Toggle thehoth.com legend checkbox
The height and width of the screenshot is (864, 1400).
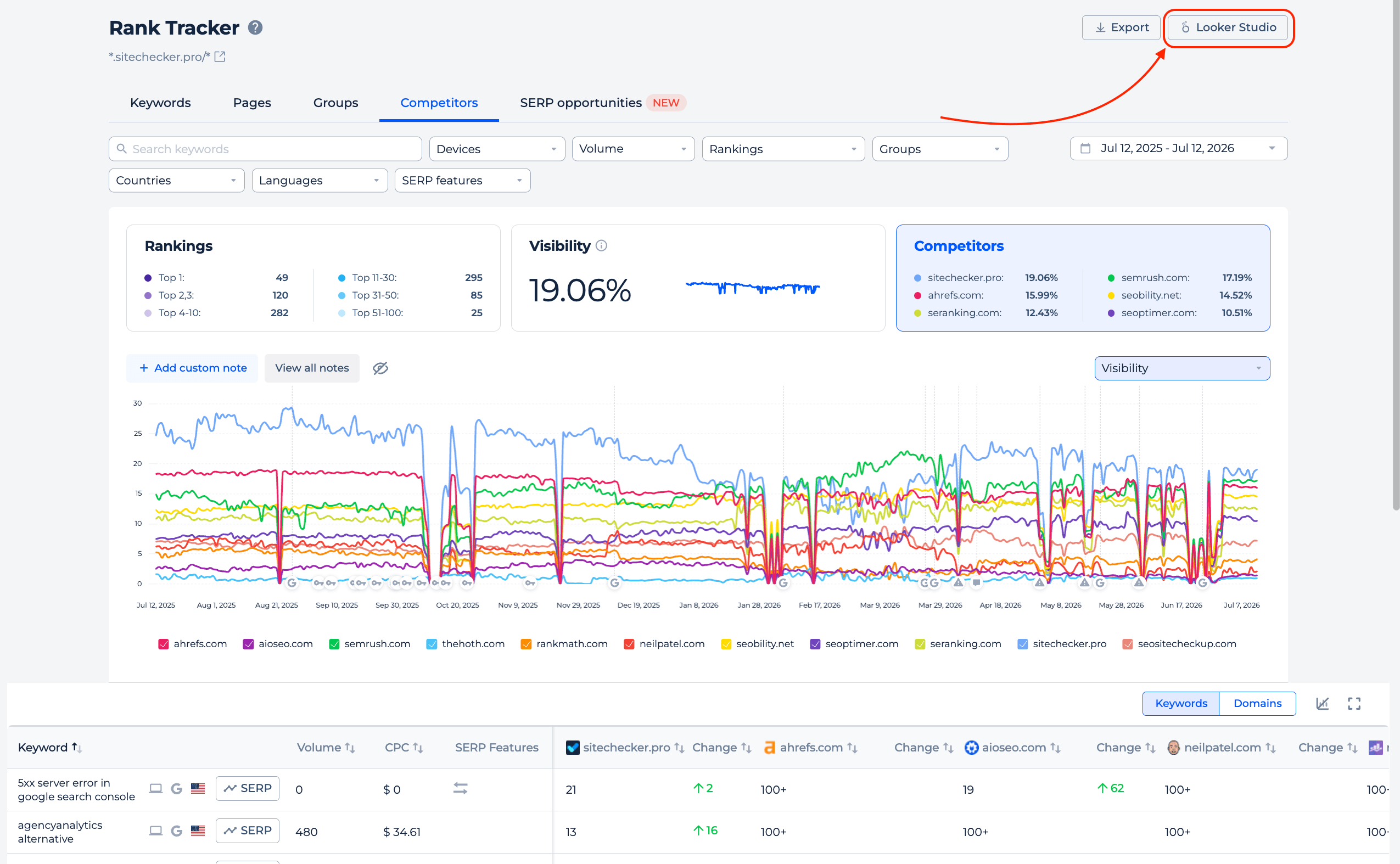pos(432,644)
